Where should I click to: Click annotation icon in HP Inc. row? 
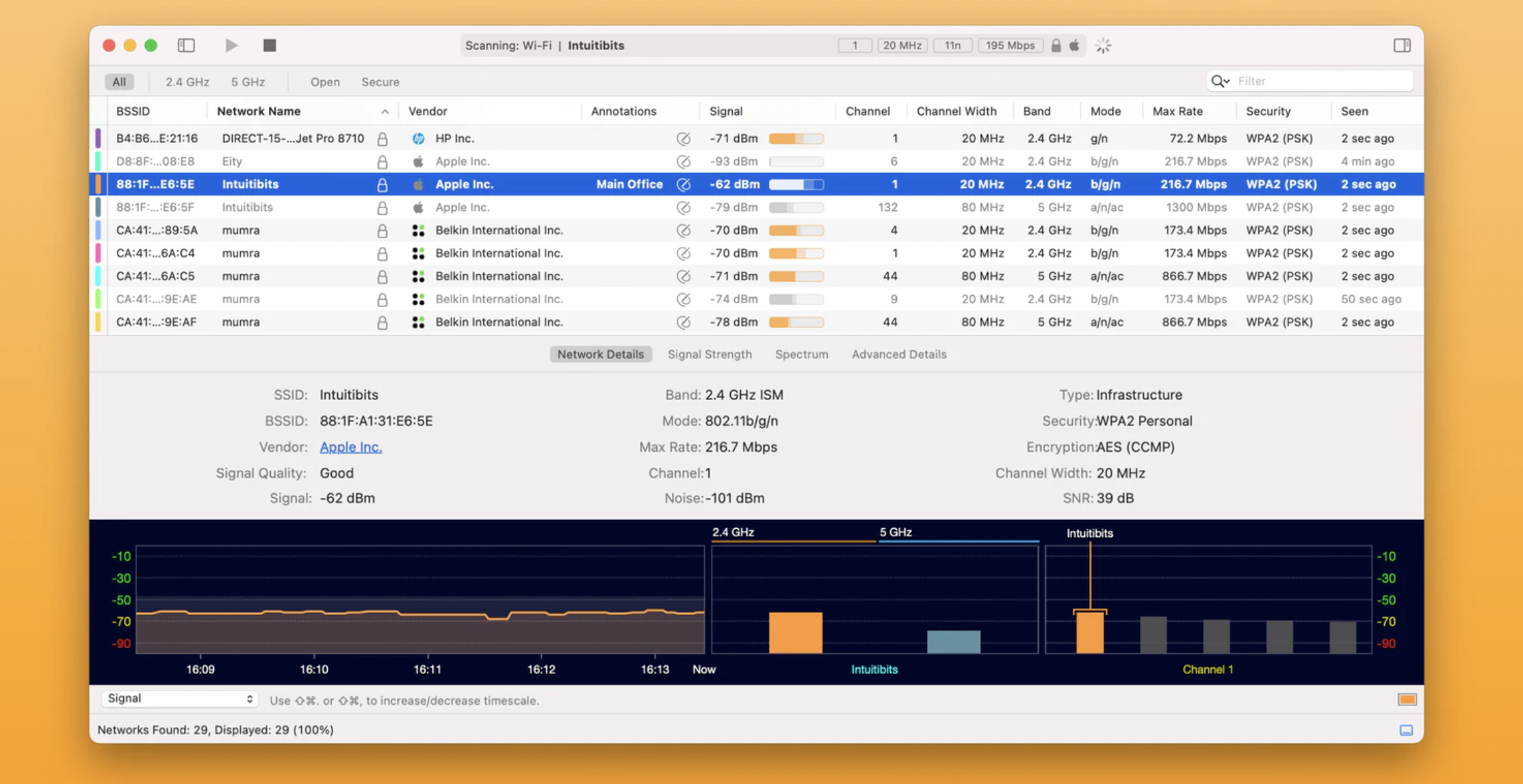[684, 139]
